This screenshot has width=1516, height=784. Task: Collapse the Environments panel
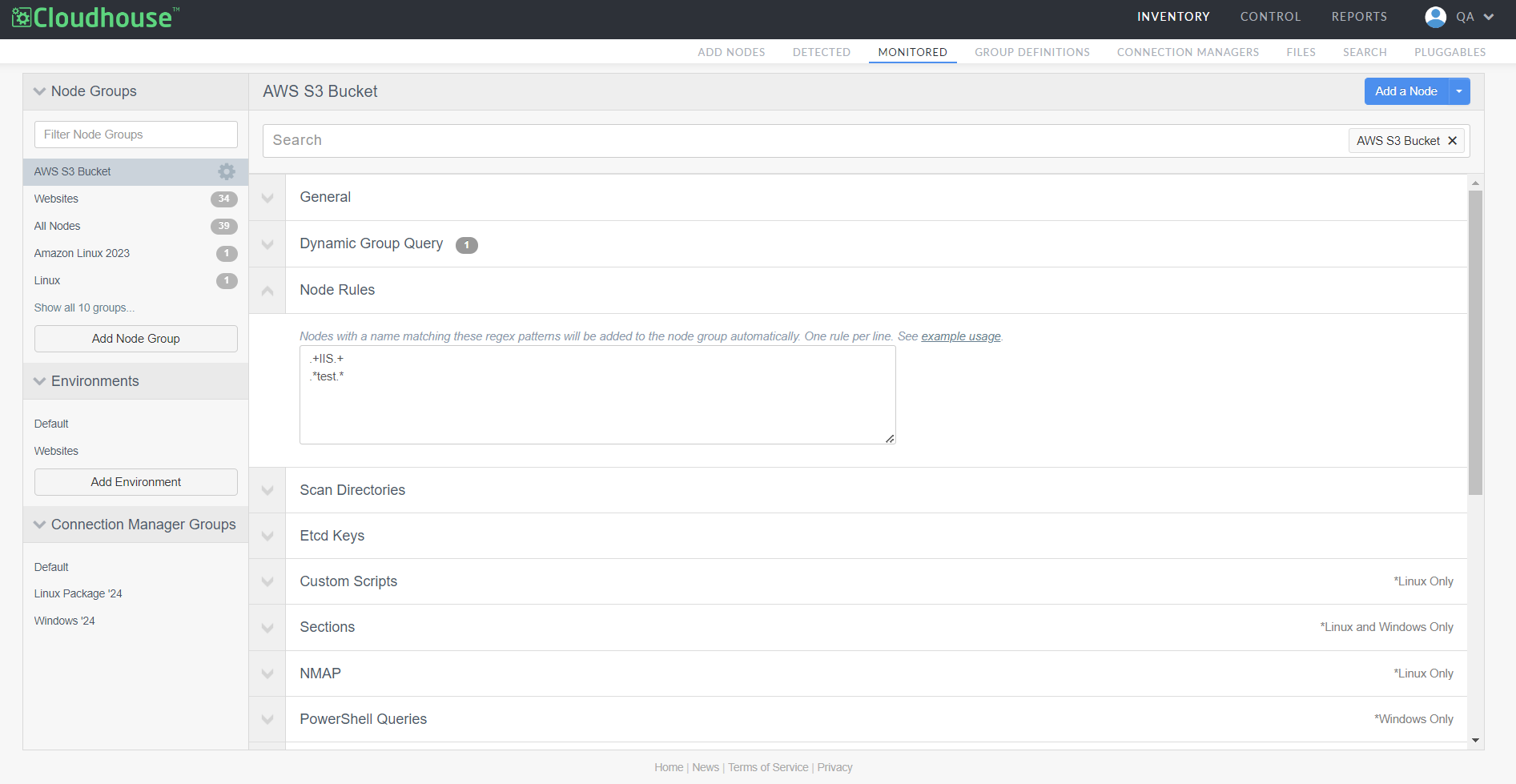[x=39, y=381]
